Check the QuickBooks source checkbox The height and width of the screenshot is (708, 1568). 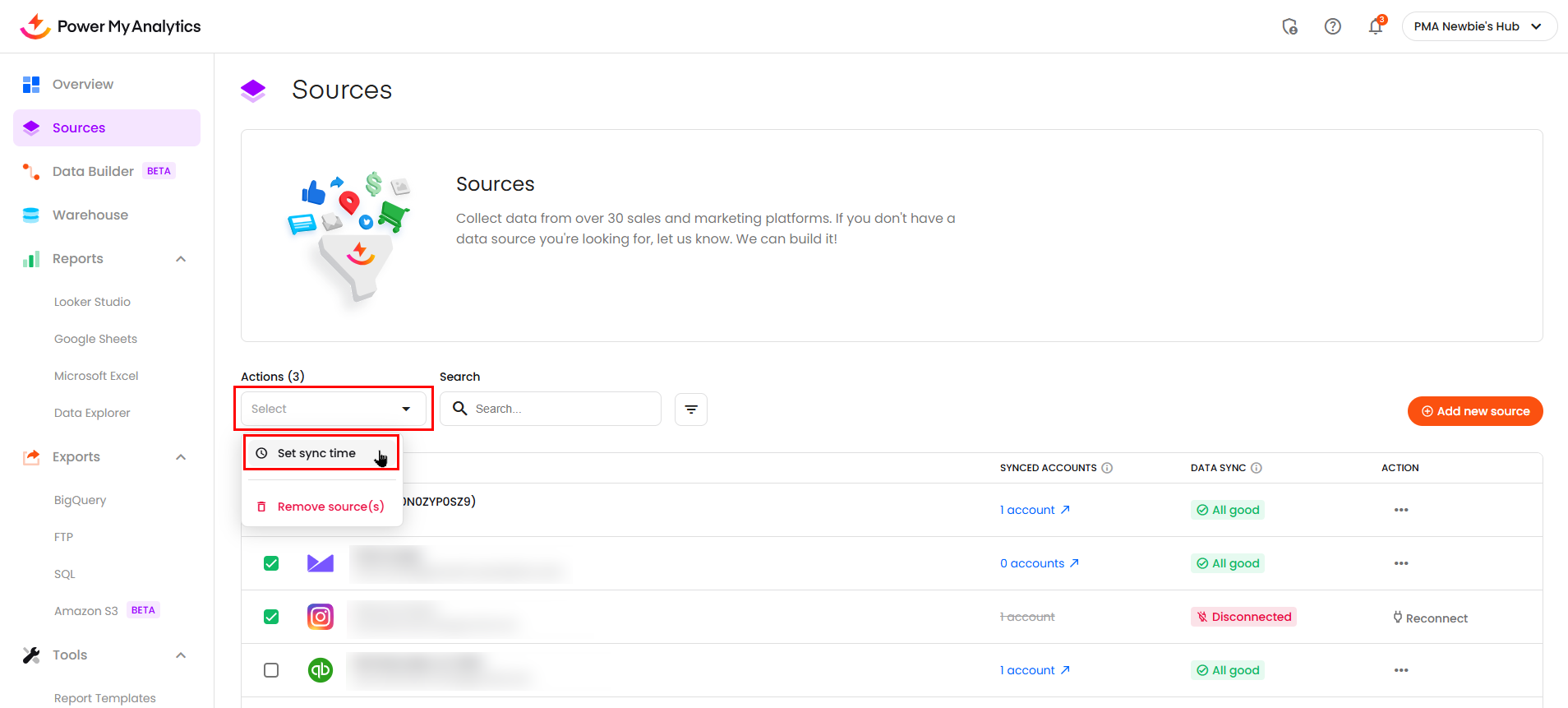click(271, 670)
